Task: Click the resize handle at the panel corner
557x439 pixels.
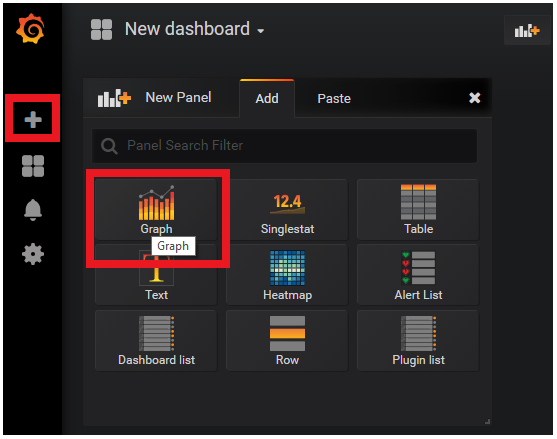Action: point(487,422)
